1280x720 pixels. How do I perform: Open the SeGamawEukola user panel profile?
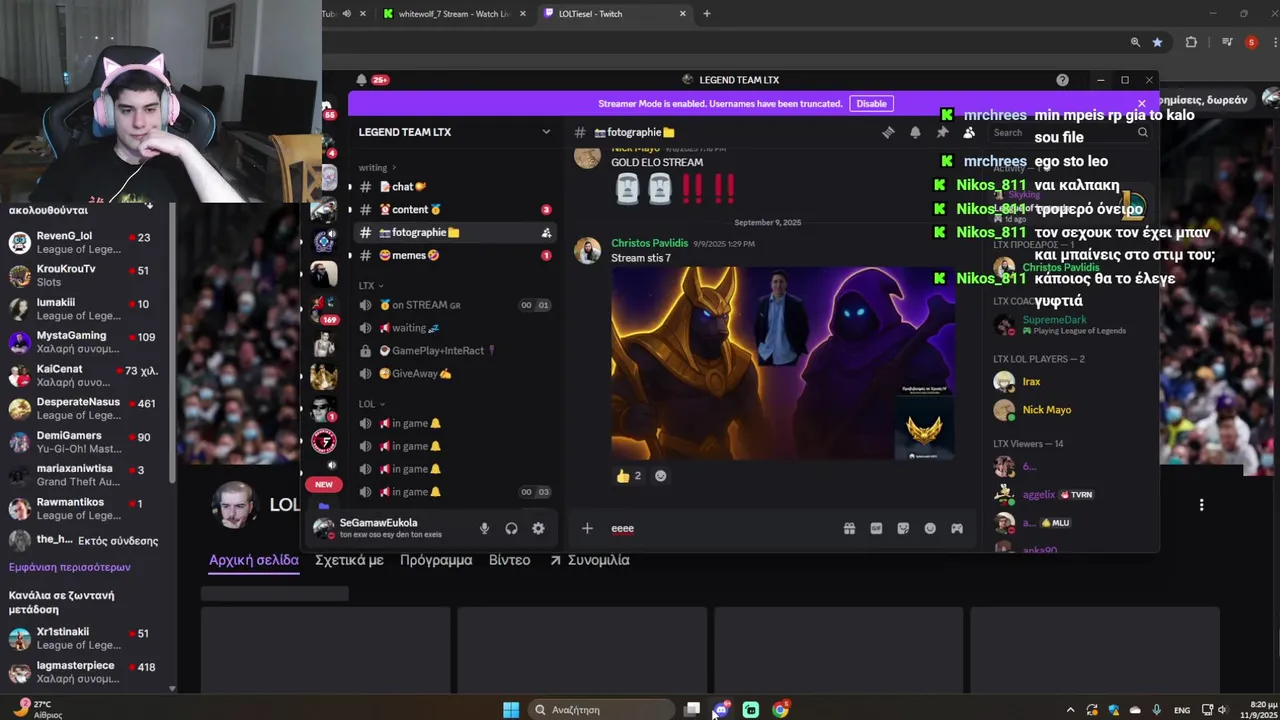click(x=390, y=528)
